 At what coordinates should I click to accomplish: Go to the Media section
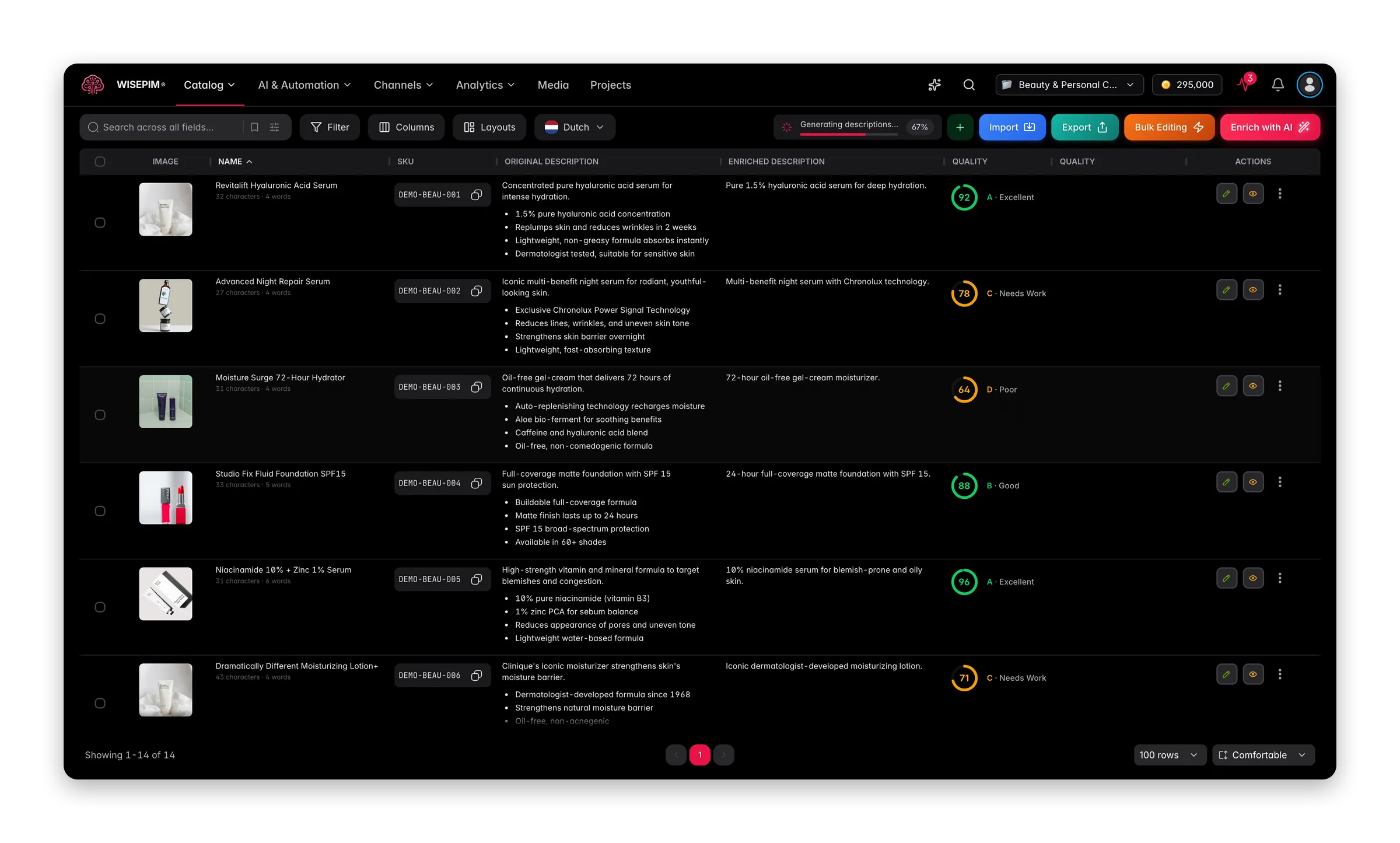(x=553, y=85)
